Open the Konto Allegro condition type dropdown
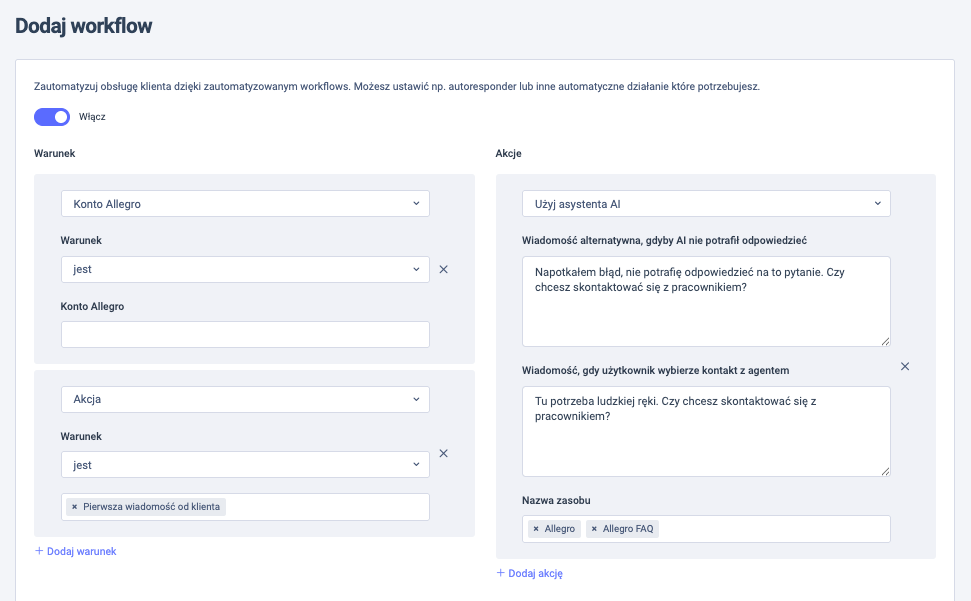Image resolution: width=971 pixels, height=601 pixels. coord(245,204)
